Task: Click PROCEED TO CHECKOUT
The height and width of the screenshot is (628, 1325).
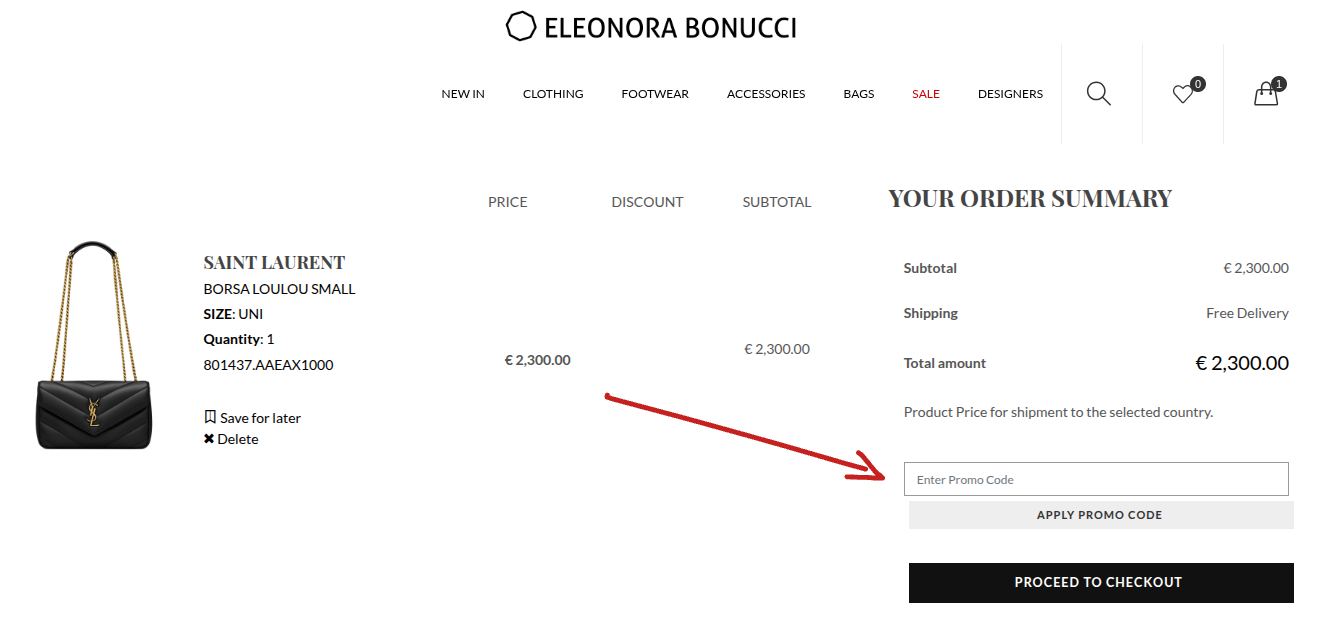Action: coord(1099,582)
